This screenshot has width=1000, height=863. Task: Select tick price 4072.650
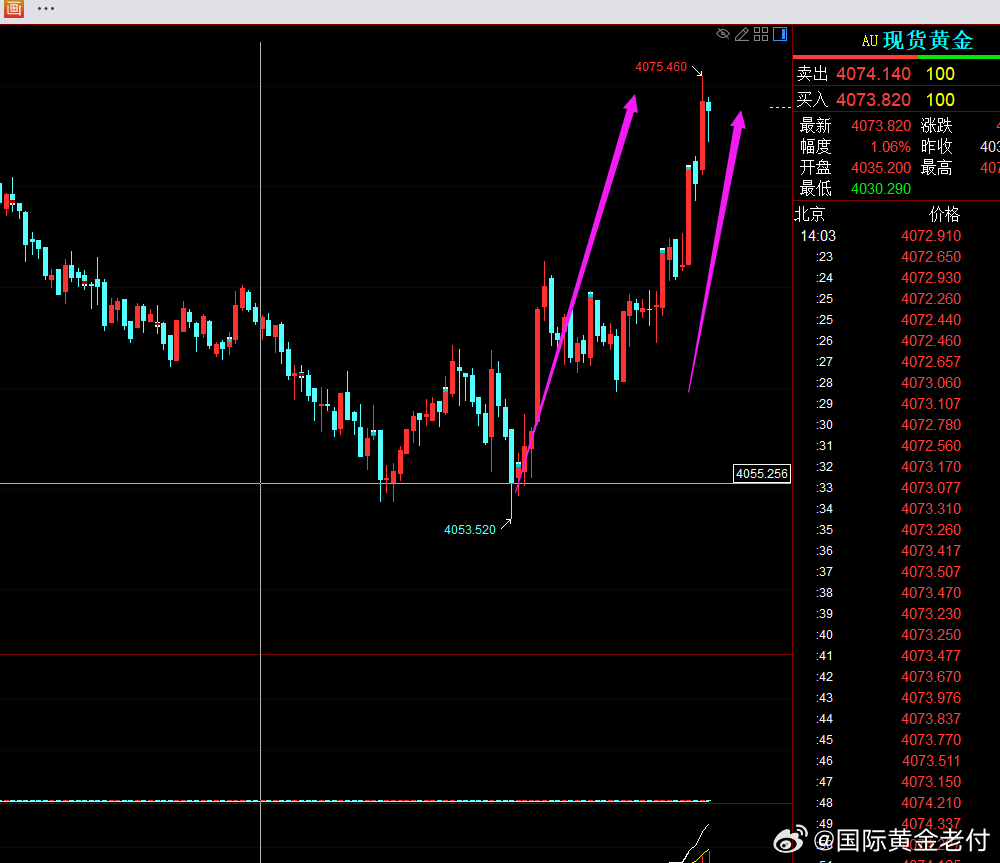coord(931,257)
